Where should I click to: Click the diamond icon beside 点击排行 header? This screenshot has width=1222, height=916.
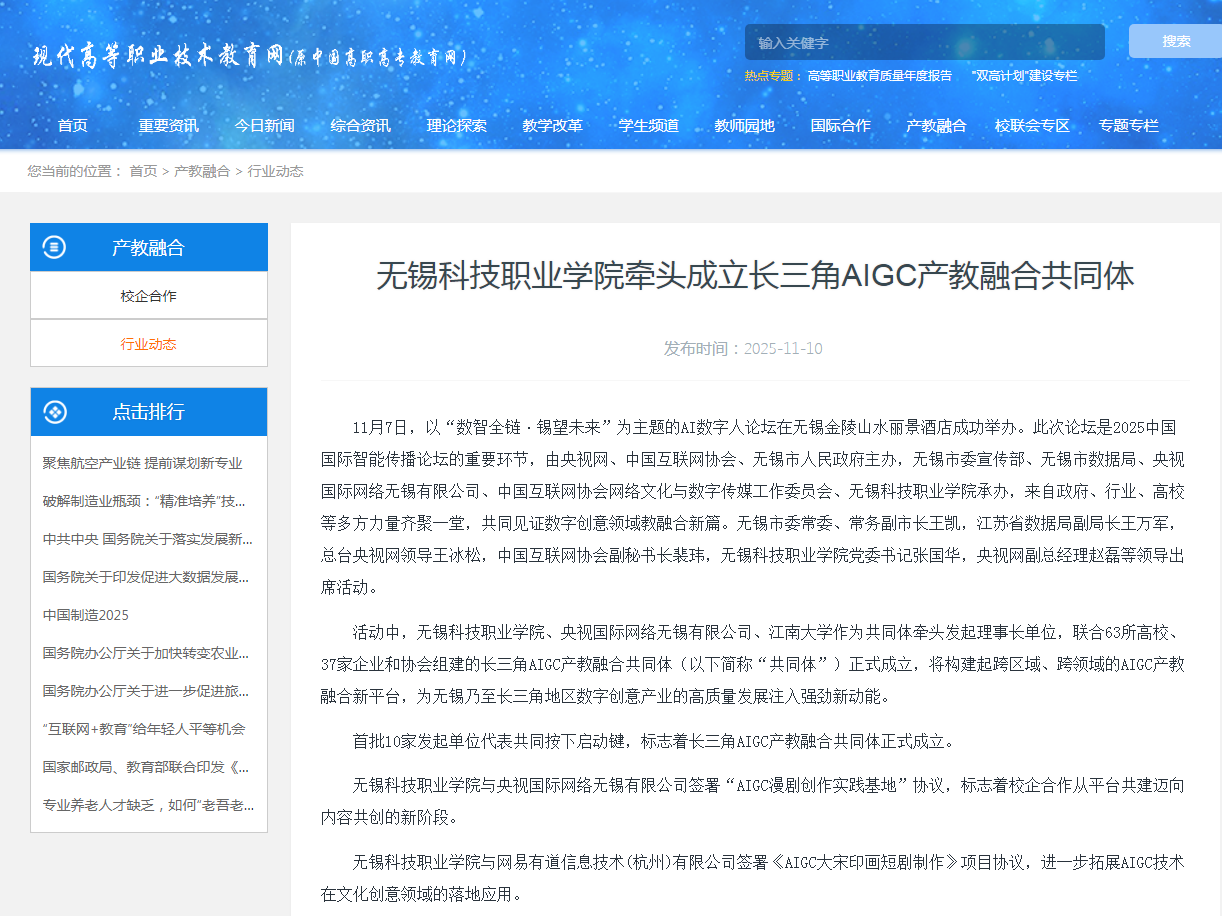point(54,411)
